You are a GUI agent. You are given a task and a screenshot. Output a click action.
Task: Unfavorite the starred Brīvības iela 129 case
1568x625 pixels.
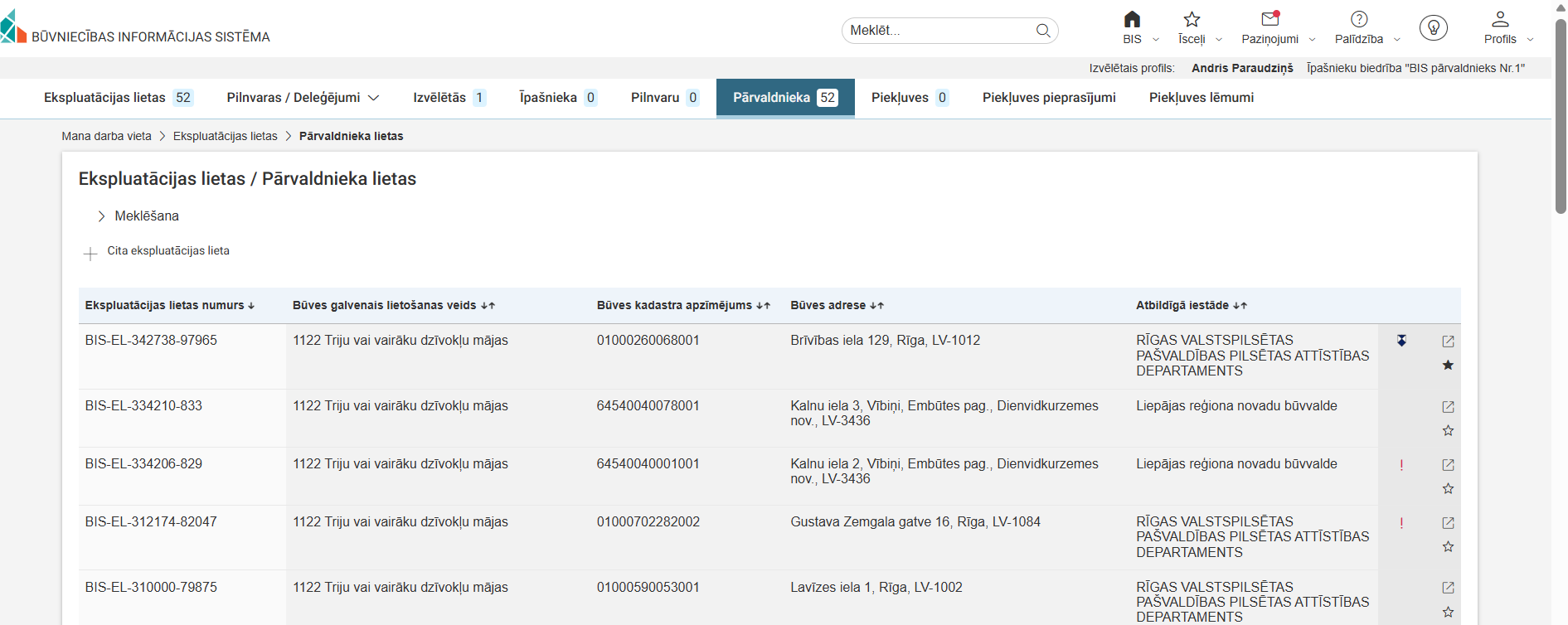[x=1448, y=366]
